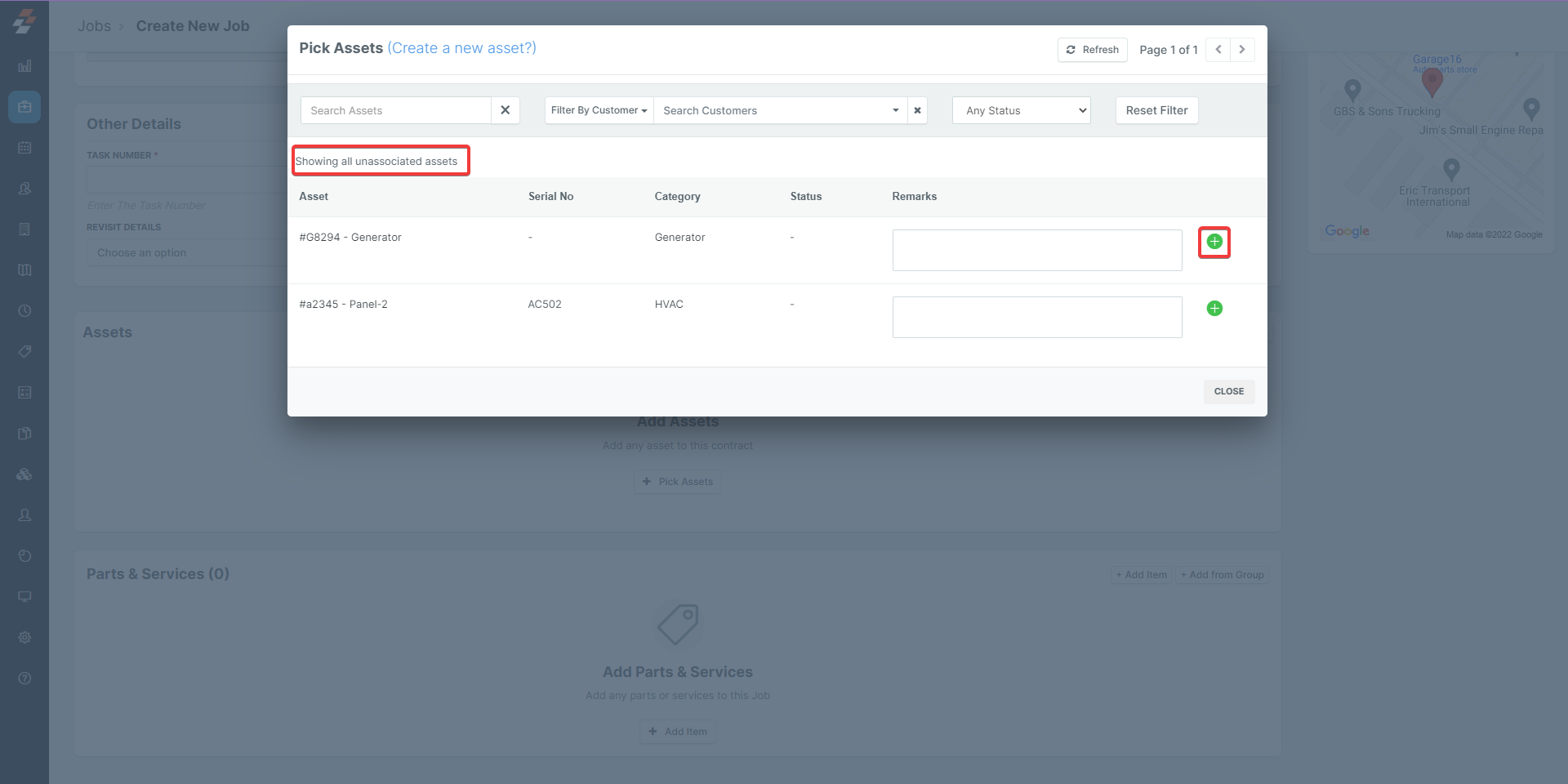Open the clock icon in the sidebar
The image size is (1568, 784).
click(x=24, y=311)
